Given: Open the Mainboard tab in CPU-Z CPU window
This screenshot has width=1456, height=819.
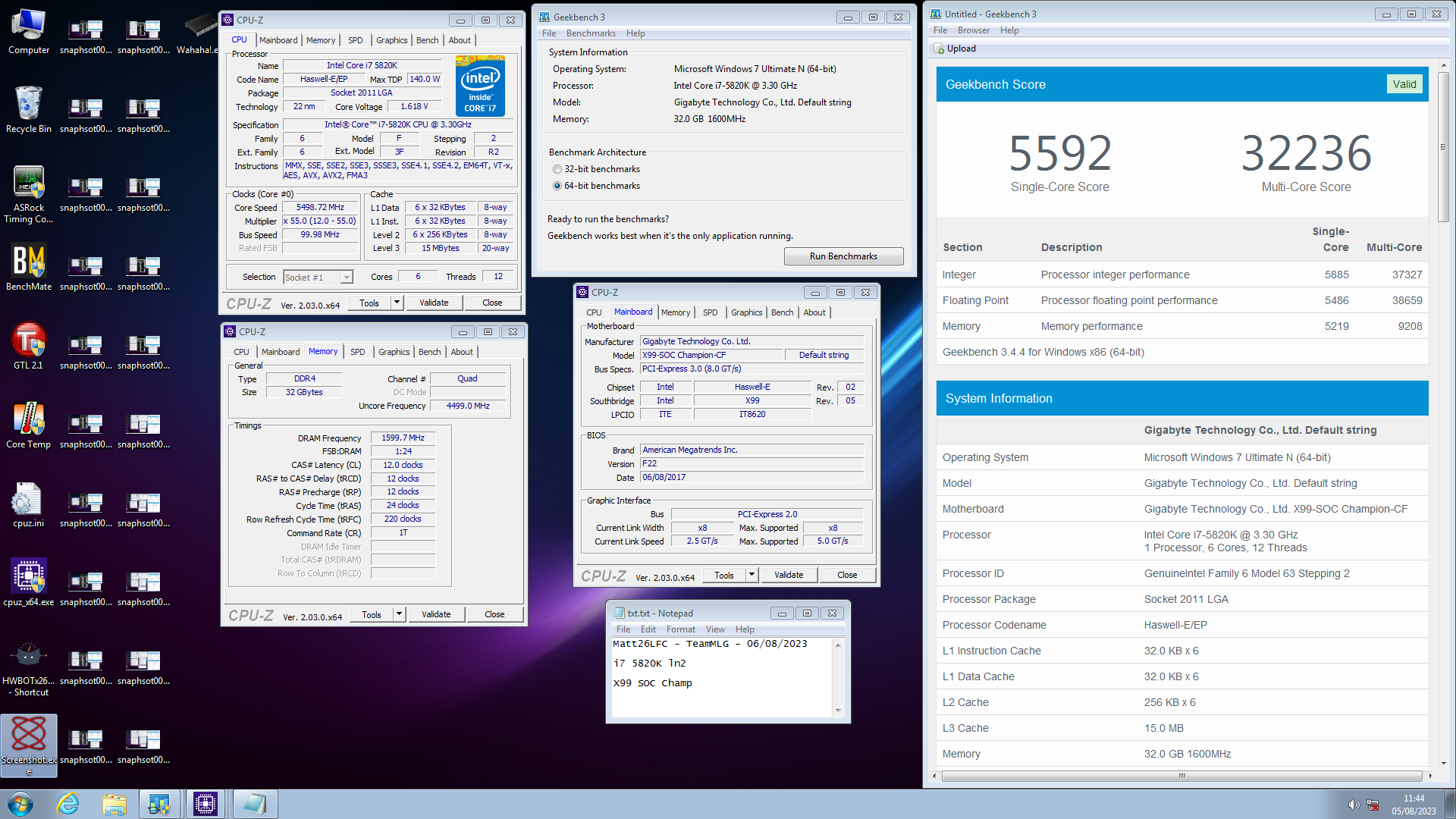Looking at the screenshot, I should pos(278,40).
